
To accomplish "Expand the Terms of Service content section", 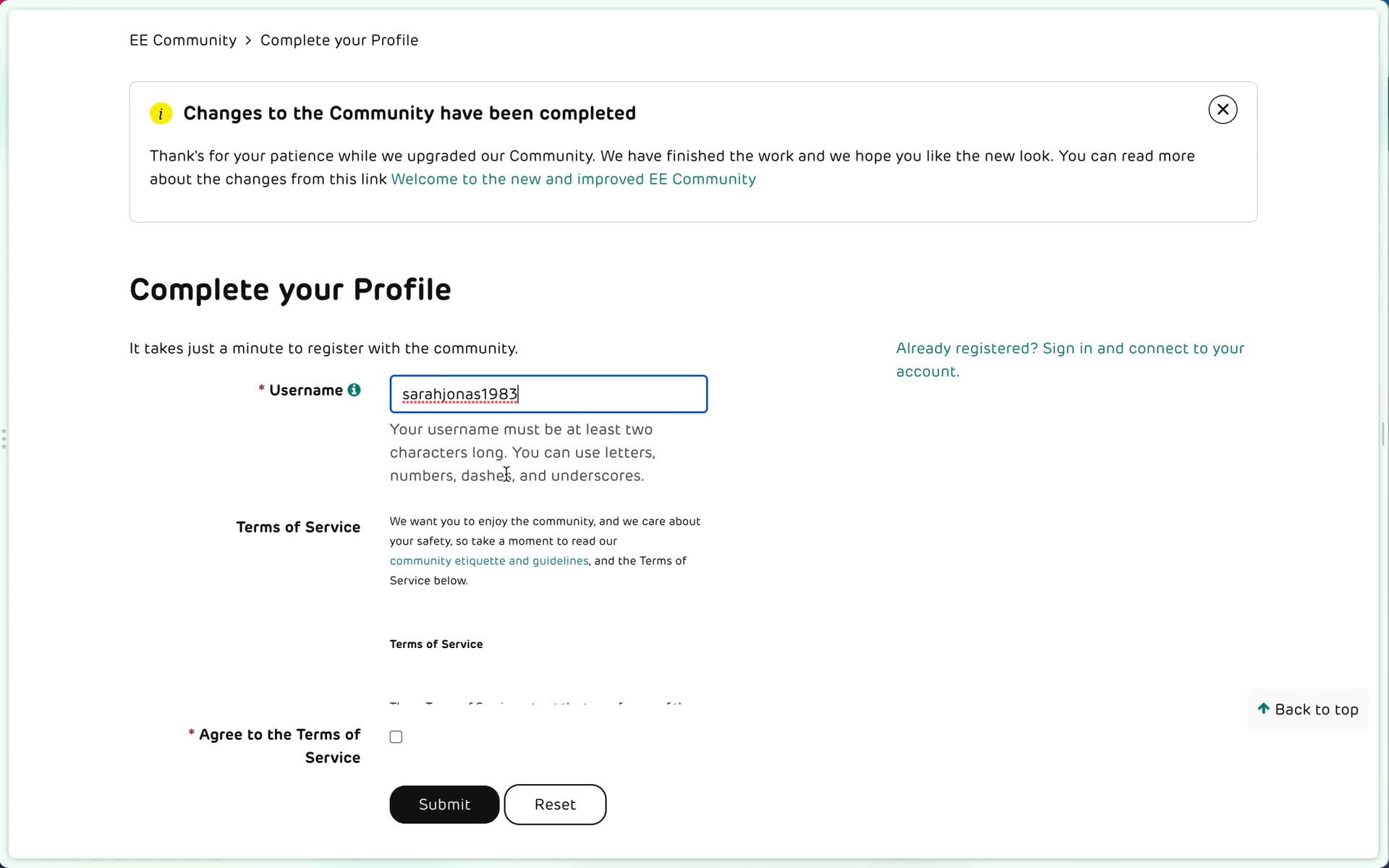I will [436, 644].
